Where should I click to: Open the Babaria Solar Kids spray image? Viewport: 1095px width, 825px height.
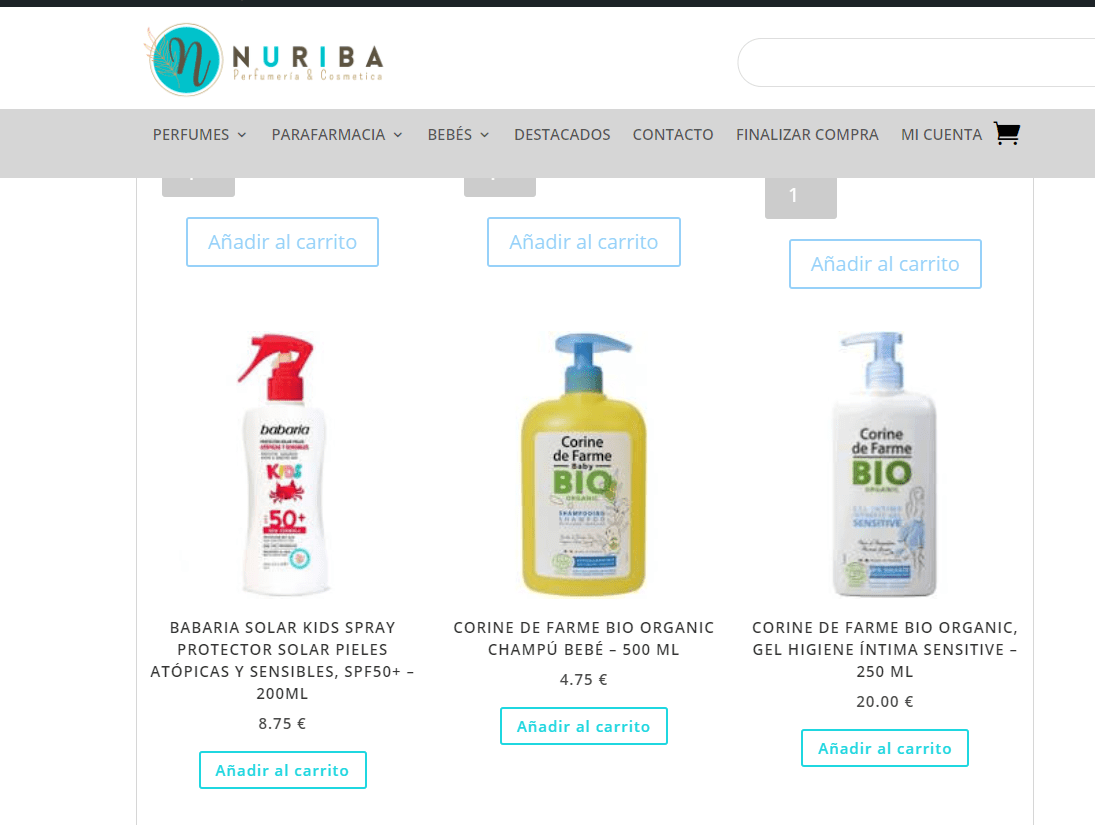[283, 464]
